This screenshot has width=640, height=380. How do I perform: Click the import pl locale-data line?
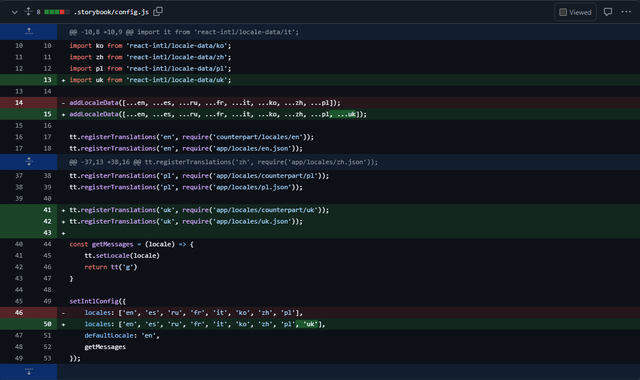click(150, 69)
